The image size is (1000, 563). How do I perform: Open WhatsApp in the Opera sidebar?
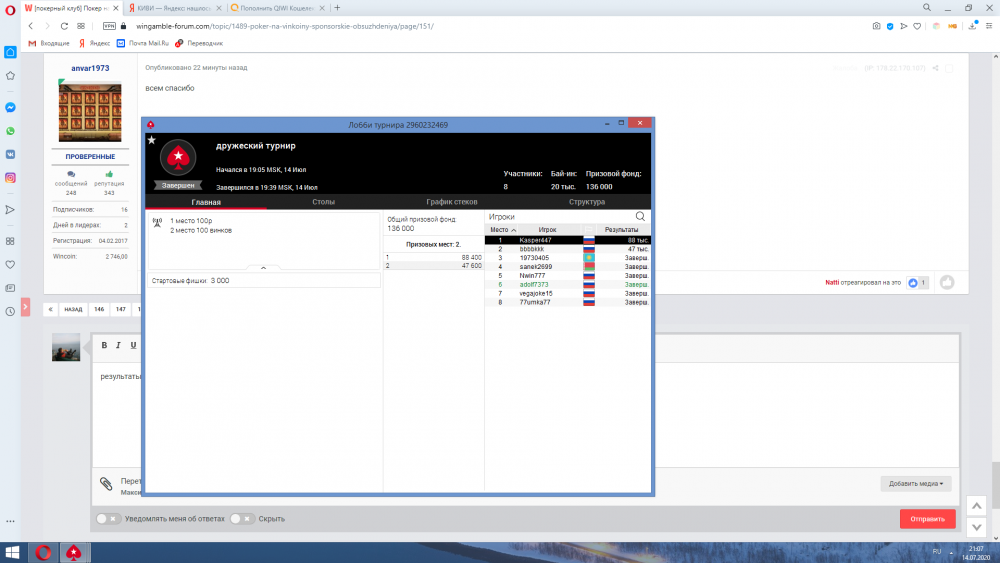pyautogui.click(x=10, y=131)
